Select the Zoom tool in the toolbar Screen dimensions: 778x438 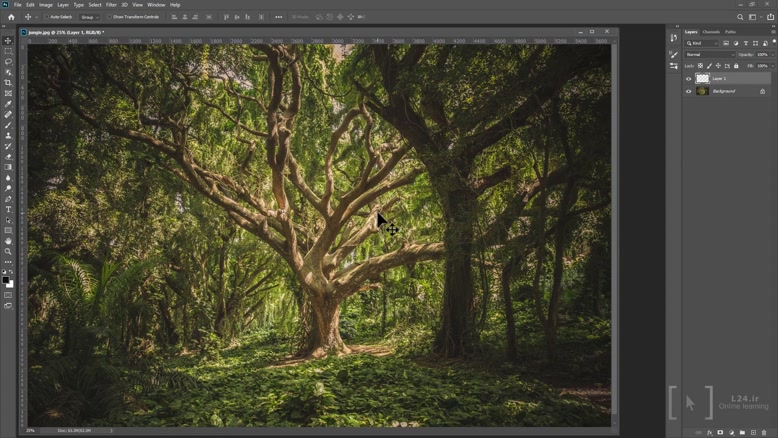(8, 252)
